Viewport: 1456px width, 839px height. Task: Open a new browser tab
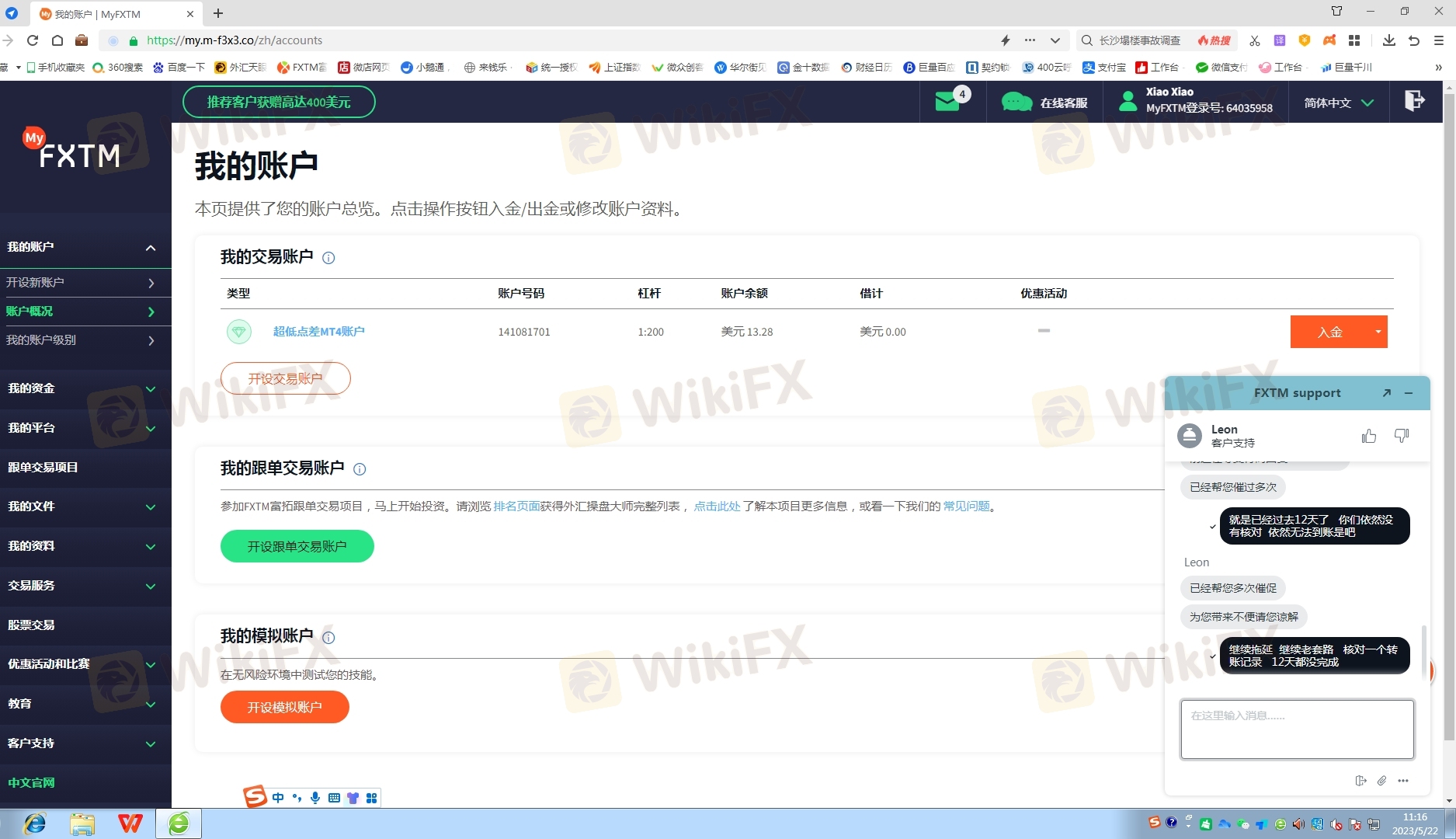pyautogui.click(x=218, y=13)
